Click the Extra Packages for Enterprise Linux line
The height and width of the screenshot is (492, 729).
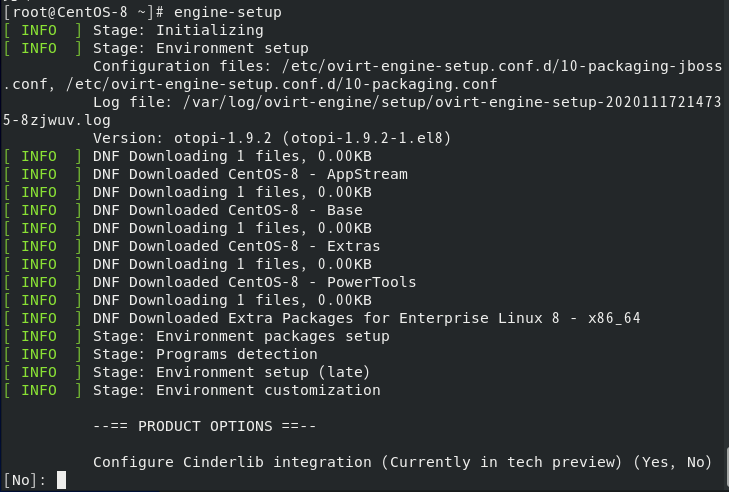pyautogui.click(x=366, y=318)
